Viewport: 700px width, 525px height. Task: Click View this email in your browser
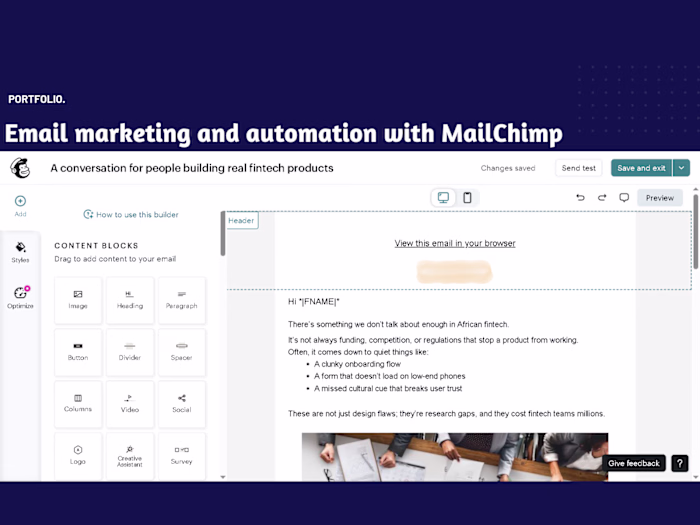[455, 243]
